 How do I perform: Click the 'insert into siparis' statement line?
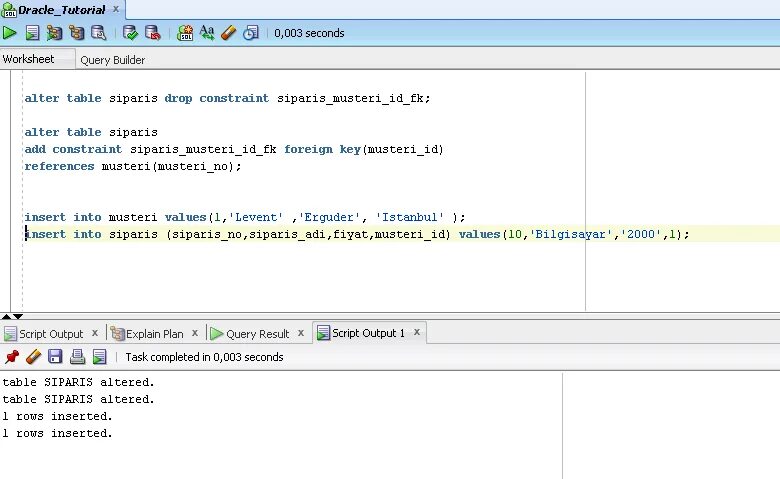357,234
